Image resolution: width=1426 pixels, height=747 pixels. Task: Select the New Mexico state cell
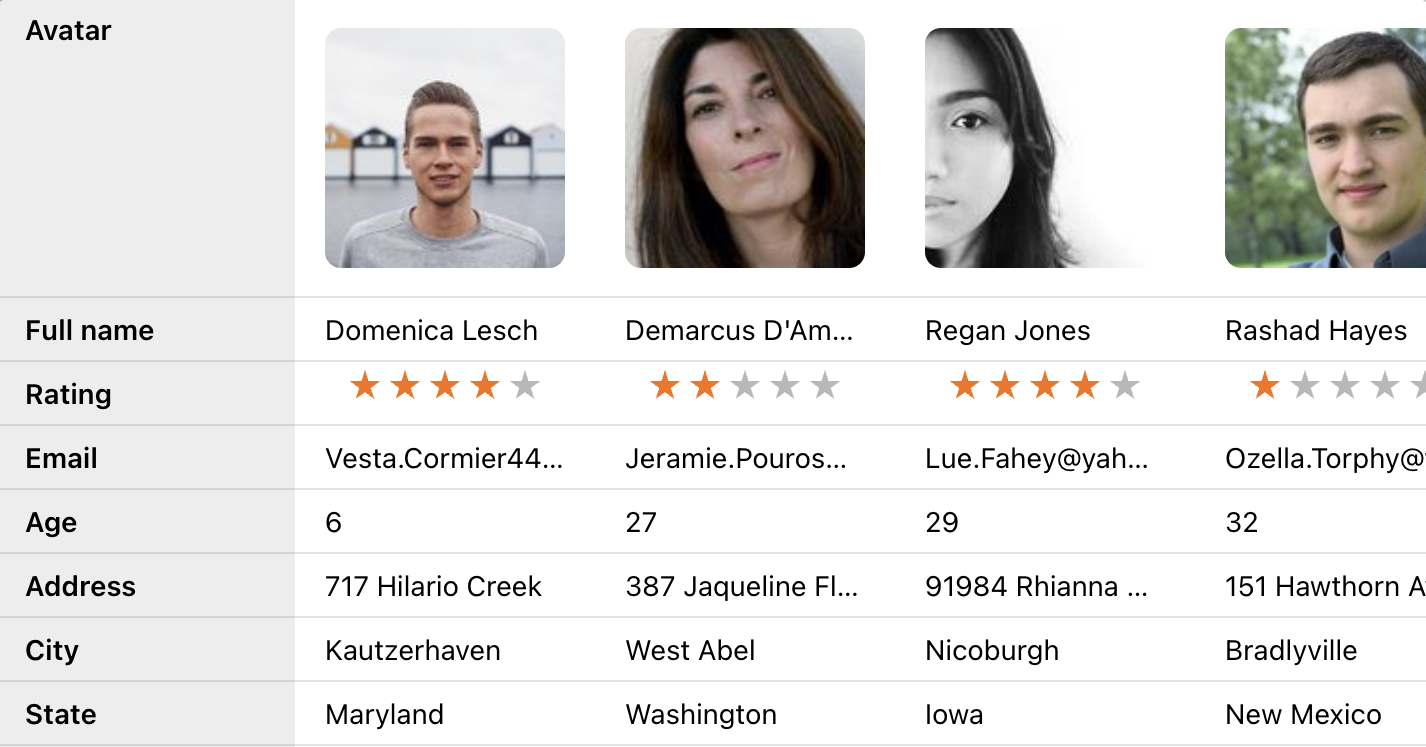pyautogui.click(x=1303, y=715)
